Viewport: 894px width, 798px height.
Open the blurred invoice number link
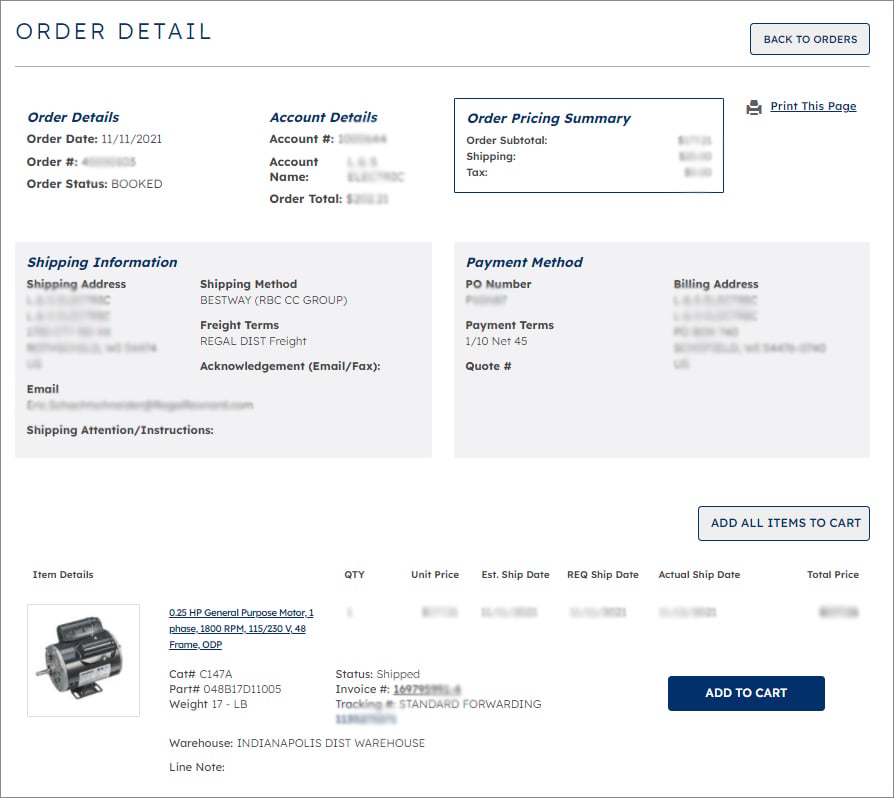(427, 689)
